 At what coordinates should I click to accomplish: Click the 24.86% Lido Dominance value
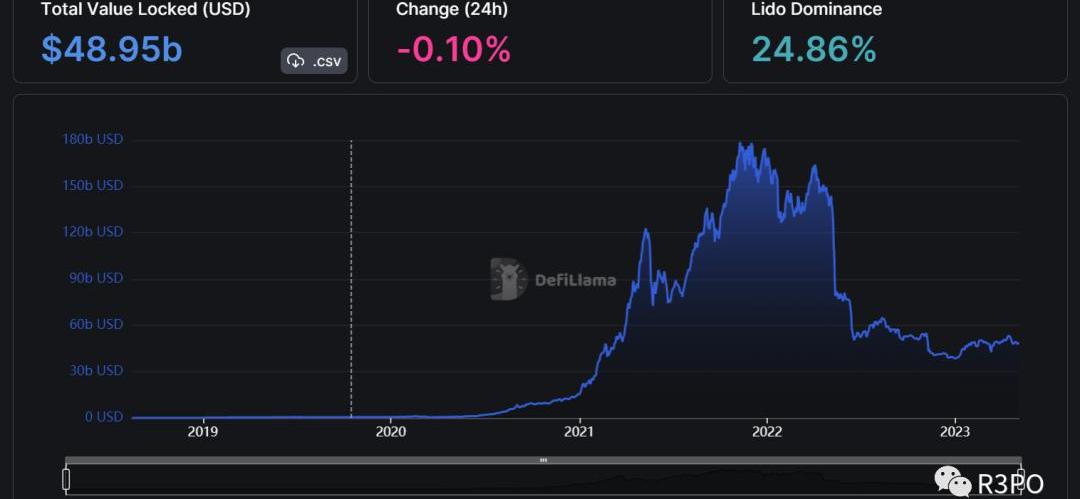pos(813,49)
